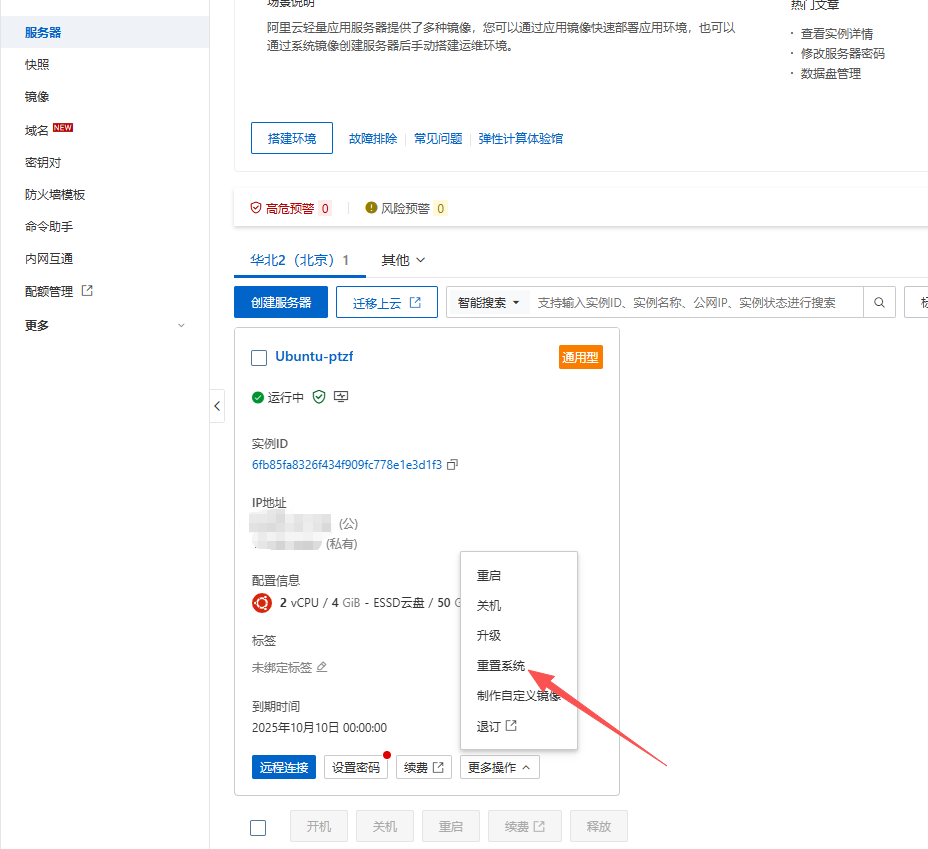Click the 远程连接 button
This screenshot has width=928, height=849.
tap(284, 767)
